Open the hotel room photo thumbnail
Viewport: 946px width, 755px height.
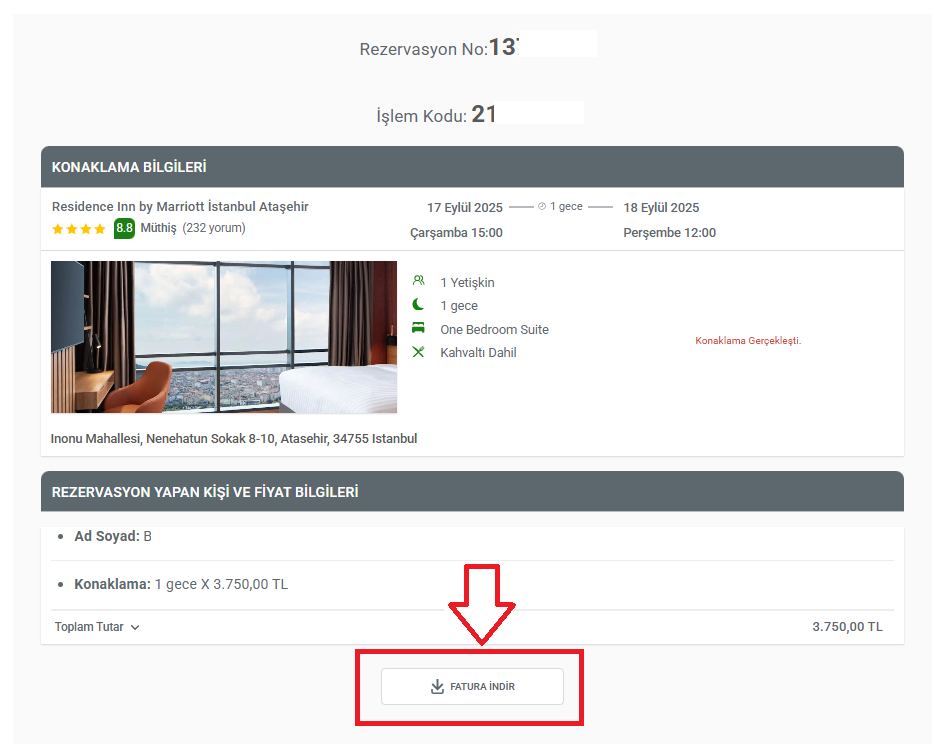[x=224, y=337]
